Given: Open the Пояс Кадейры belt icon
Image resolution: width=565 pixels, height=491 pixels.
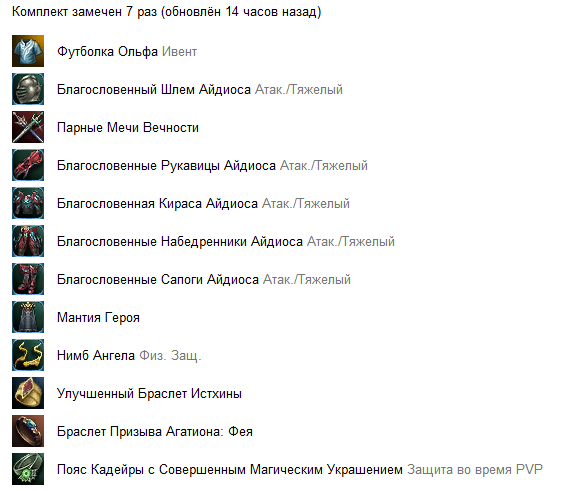Looking at the screenshot, I should tap(28, 469).
